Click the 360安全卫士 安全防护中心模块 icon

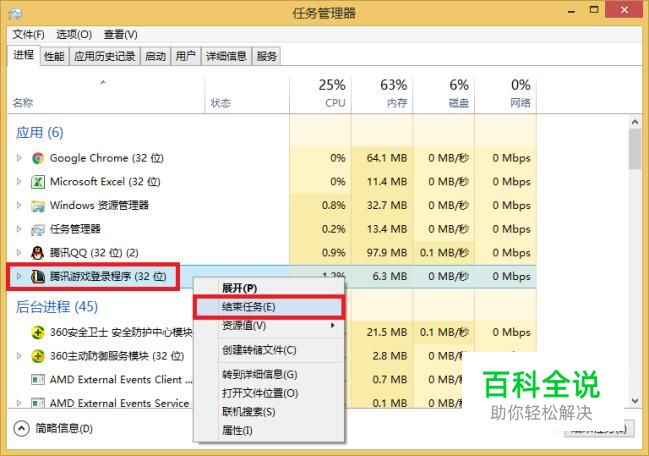tap(38, 332)
